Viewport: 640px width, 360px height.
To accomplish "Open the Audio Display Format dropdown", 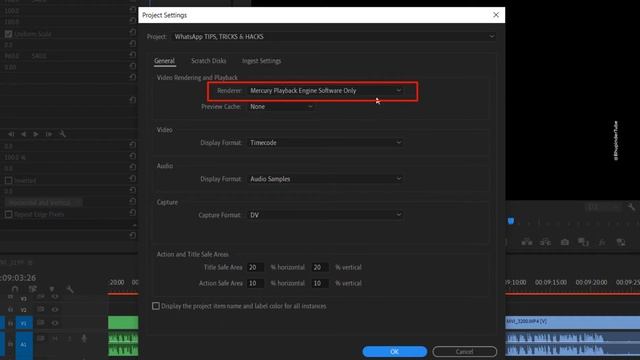I will point(325,179).
